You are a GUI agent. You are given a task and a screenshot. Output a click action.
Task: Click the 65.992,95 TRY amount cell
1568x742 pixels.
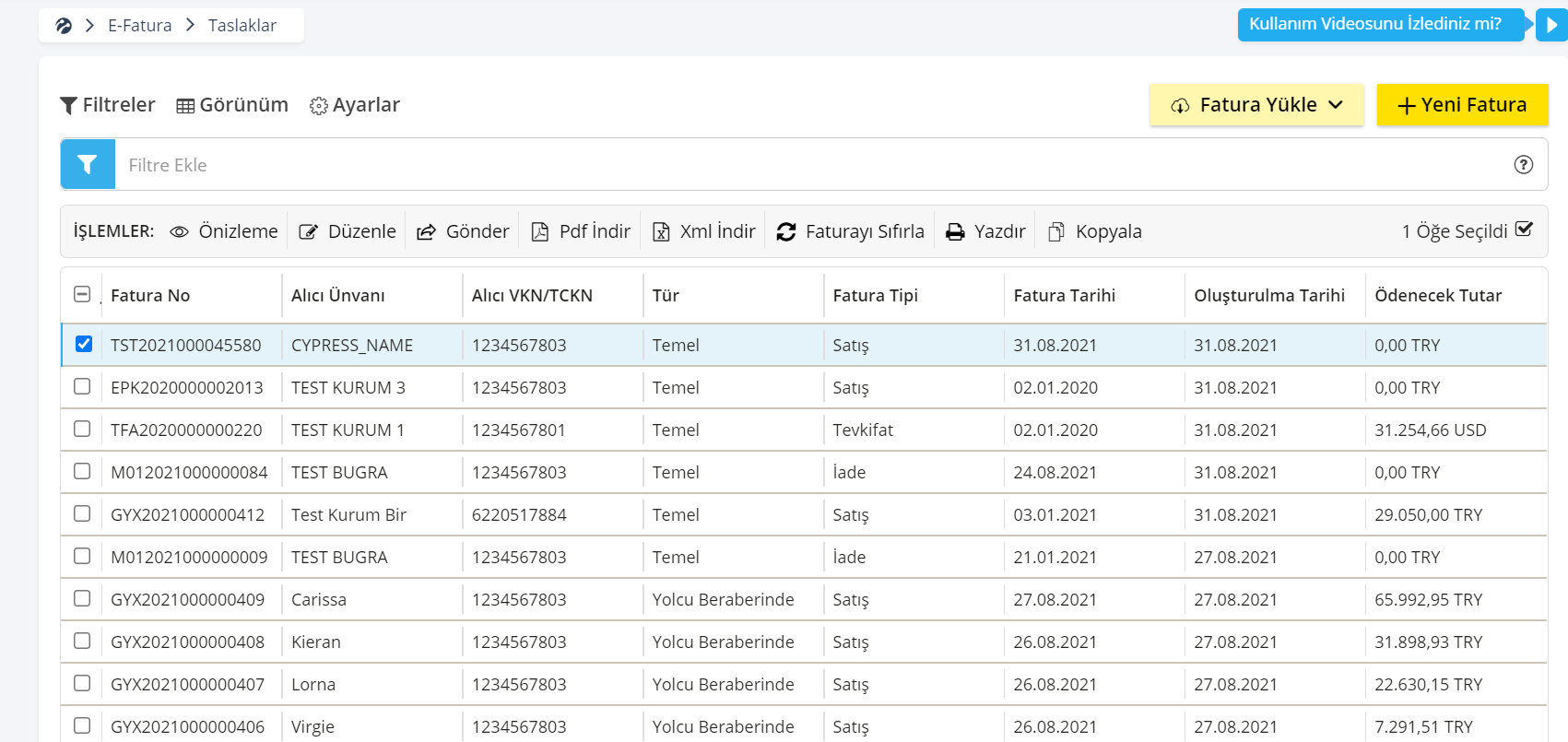click(1429, 600)
